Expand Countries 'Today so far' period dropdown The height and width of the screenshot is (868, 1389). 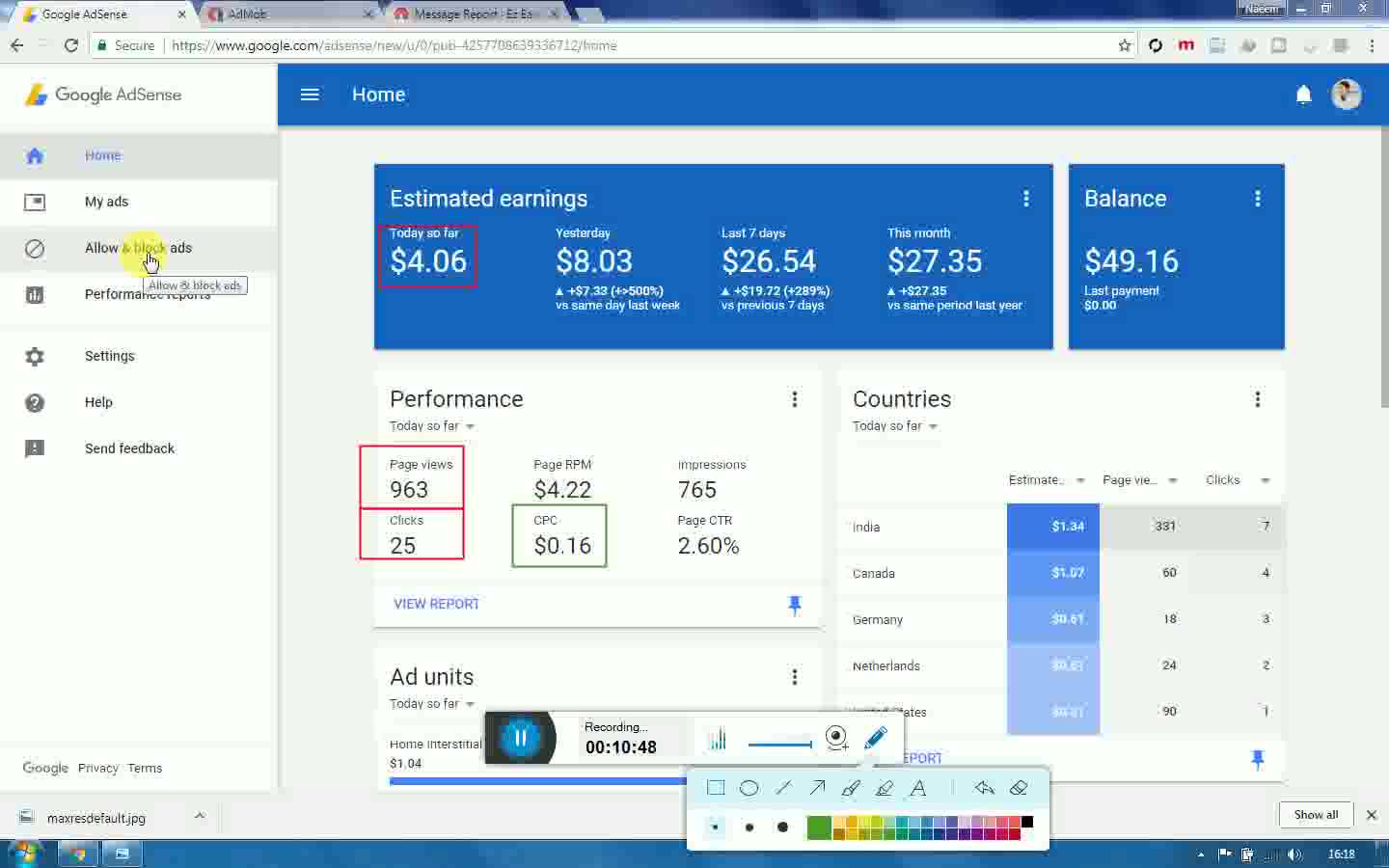click(x=895, y=426)
